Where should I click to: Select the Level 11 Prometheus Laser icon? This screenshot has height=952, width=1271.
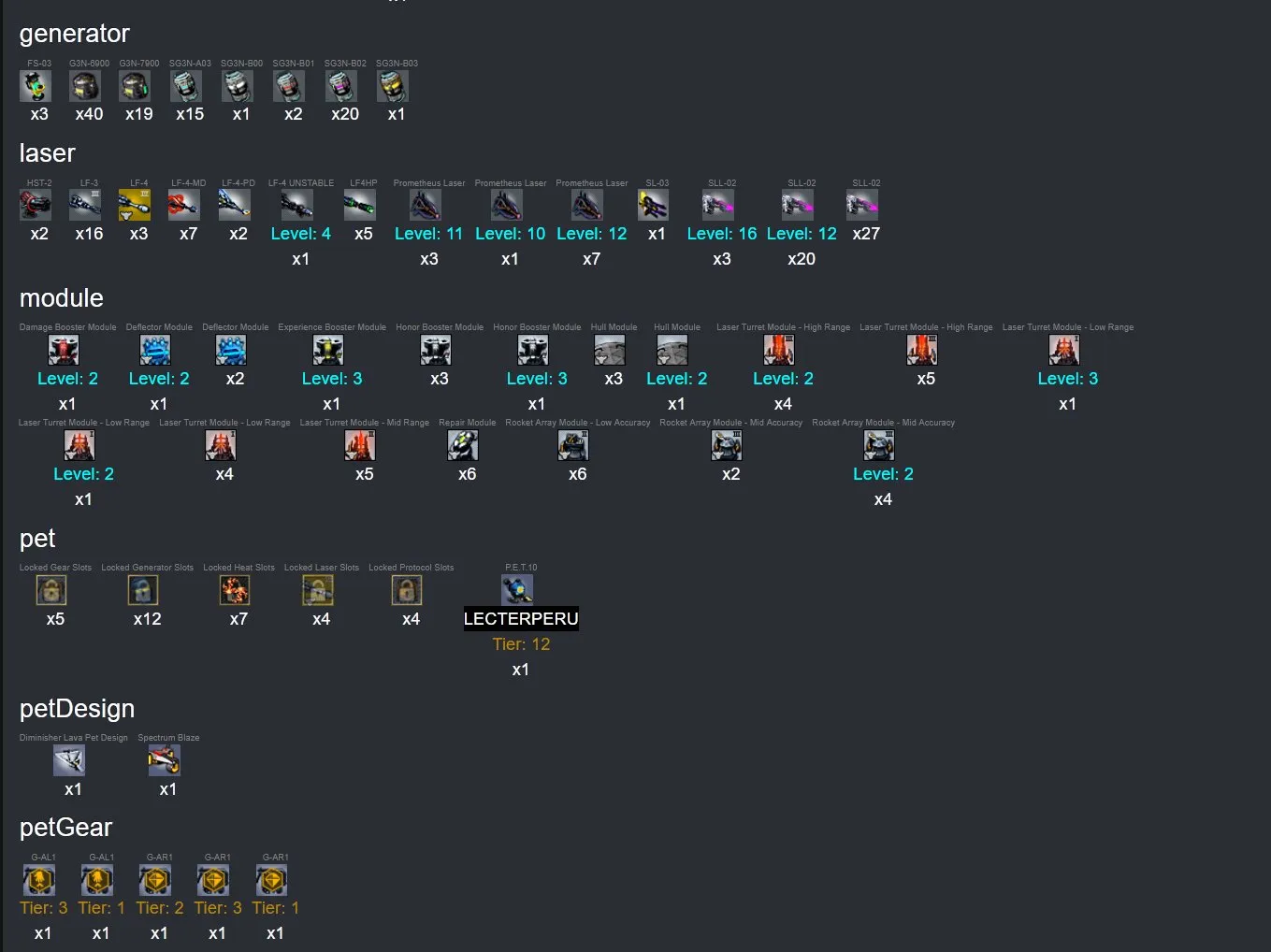426,205
